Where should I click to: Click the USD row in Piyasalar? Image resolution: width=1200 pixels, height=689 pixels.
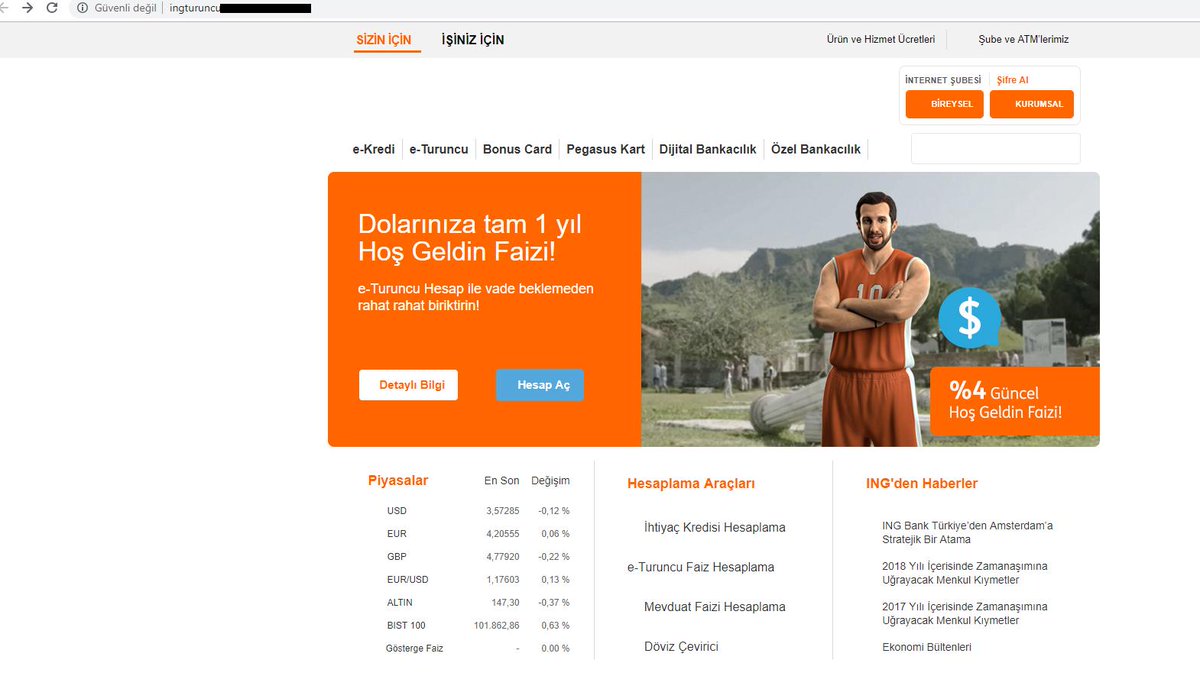(478, 511)
